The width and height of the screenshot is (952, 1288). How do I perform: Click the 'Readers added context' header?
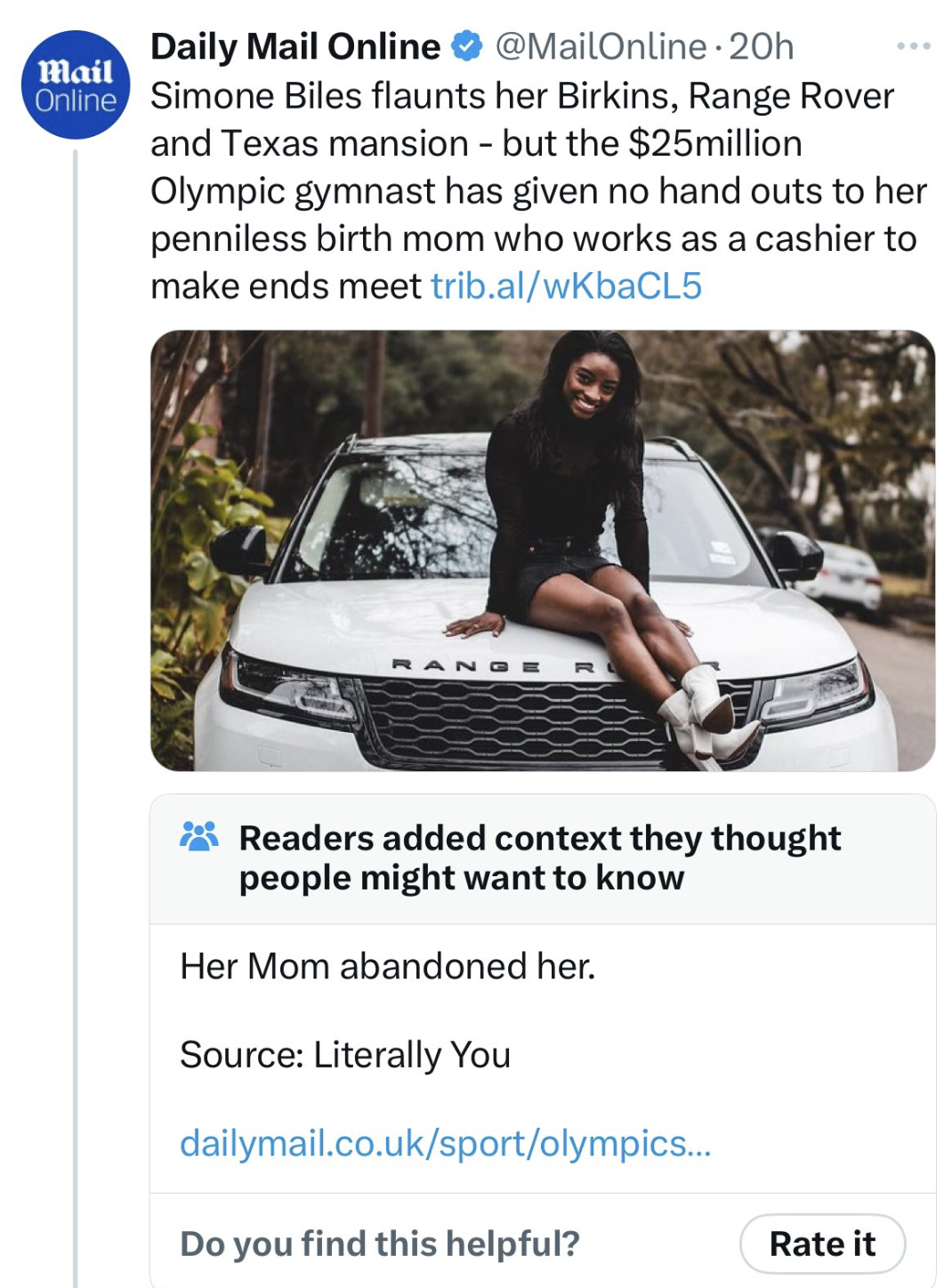click(x=539, y=838)
